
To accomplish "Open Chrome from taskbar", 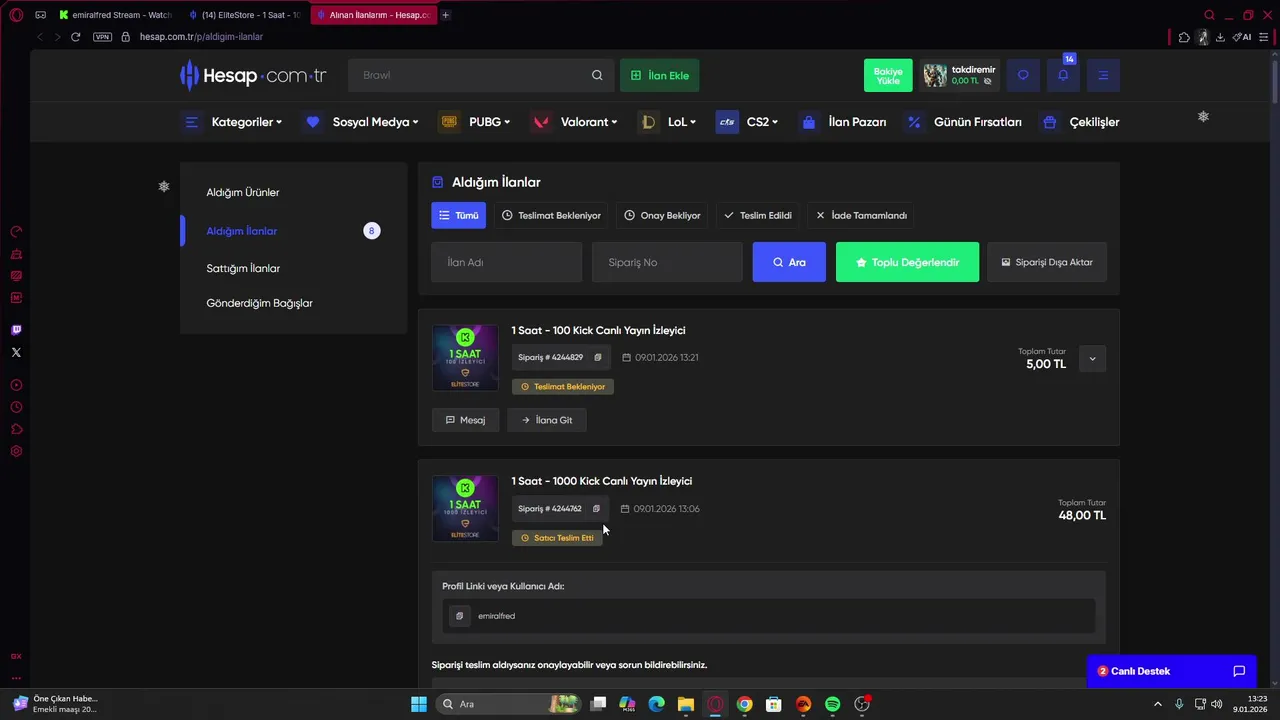I will [x=744, y=704].
